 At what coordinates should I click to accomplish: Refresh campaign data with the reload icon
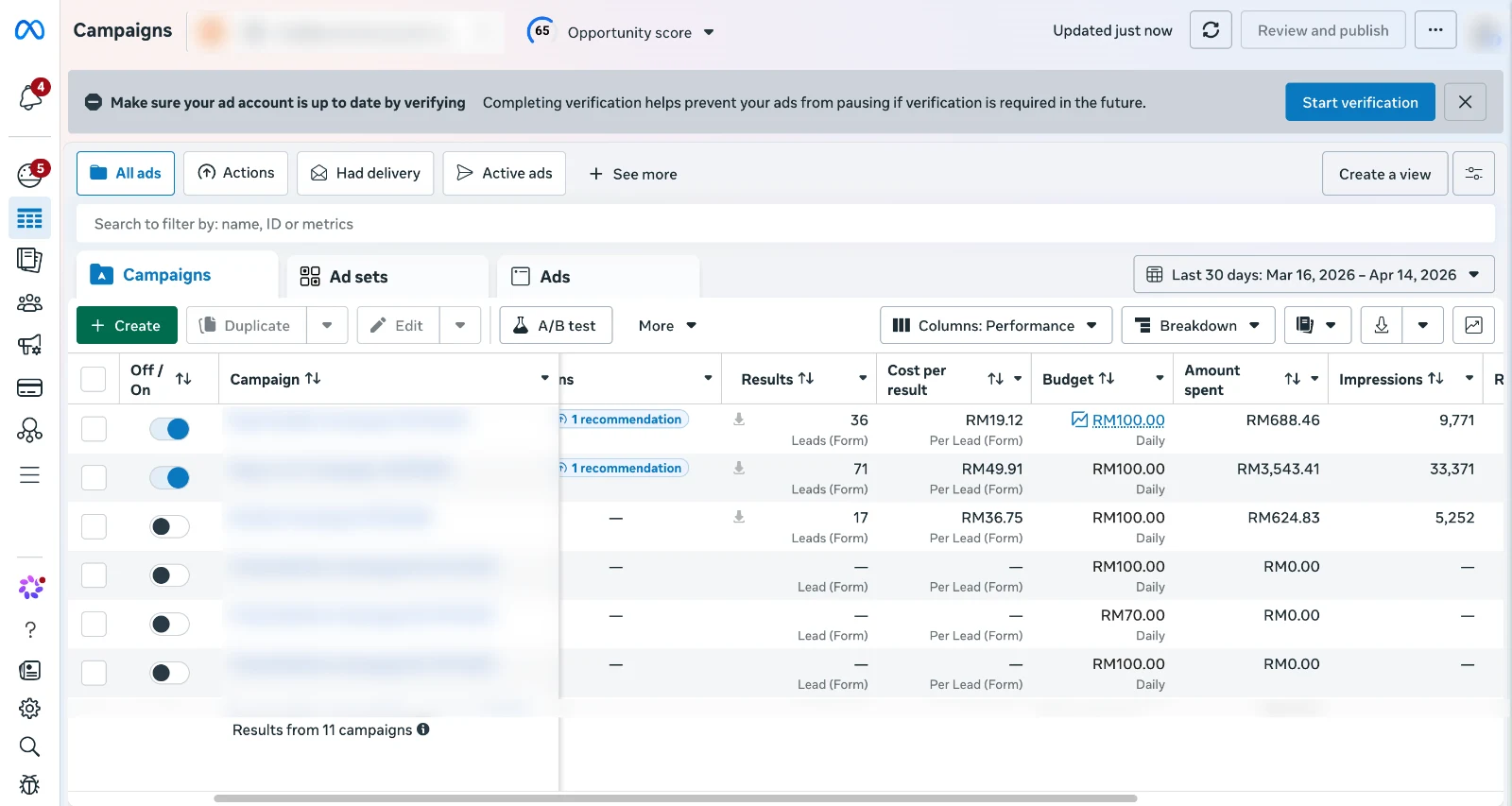tap(1211, 30)
